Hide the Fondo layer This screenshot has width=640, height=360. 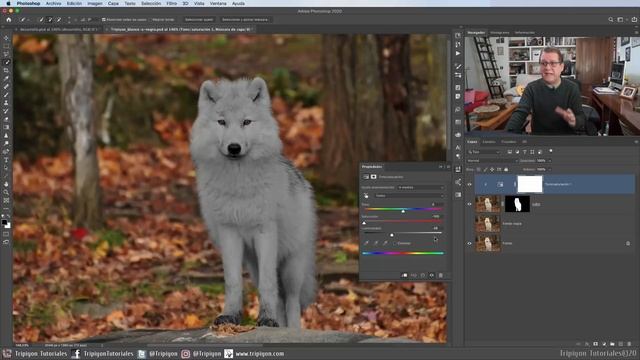click(469, 243)
